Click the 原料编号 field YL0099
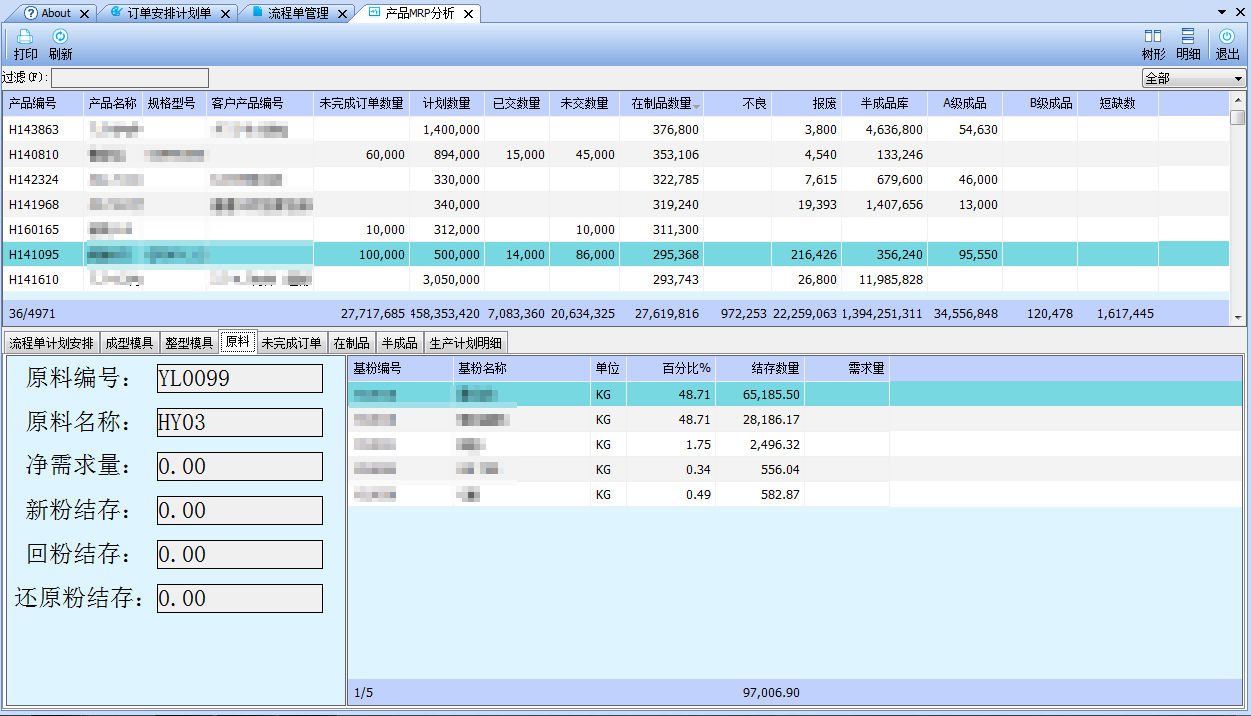The width and height of the screenshot is (1251, 716). pos(240,378)
